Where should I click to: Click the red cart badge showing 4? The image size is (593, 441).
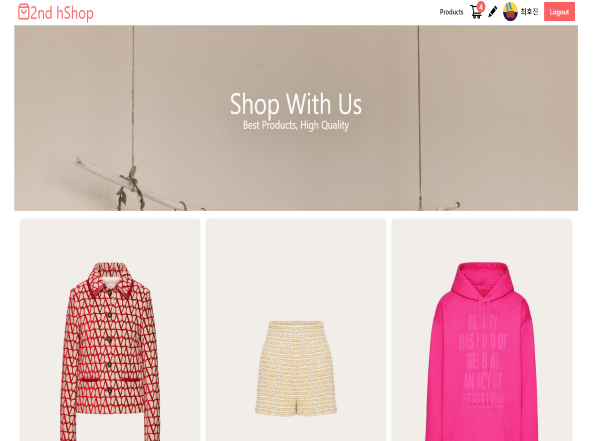[x=481, y=6]
